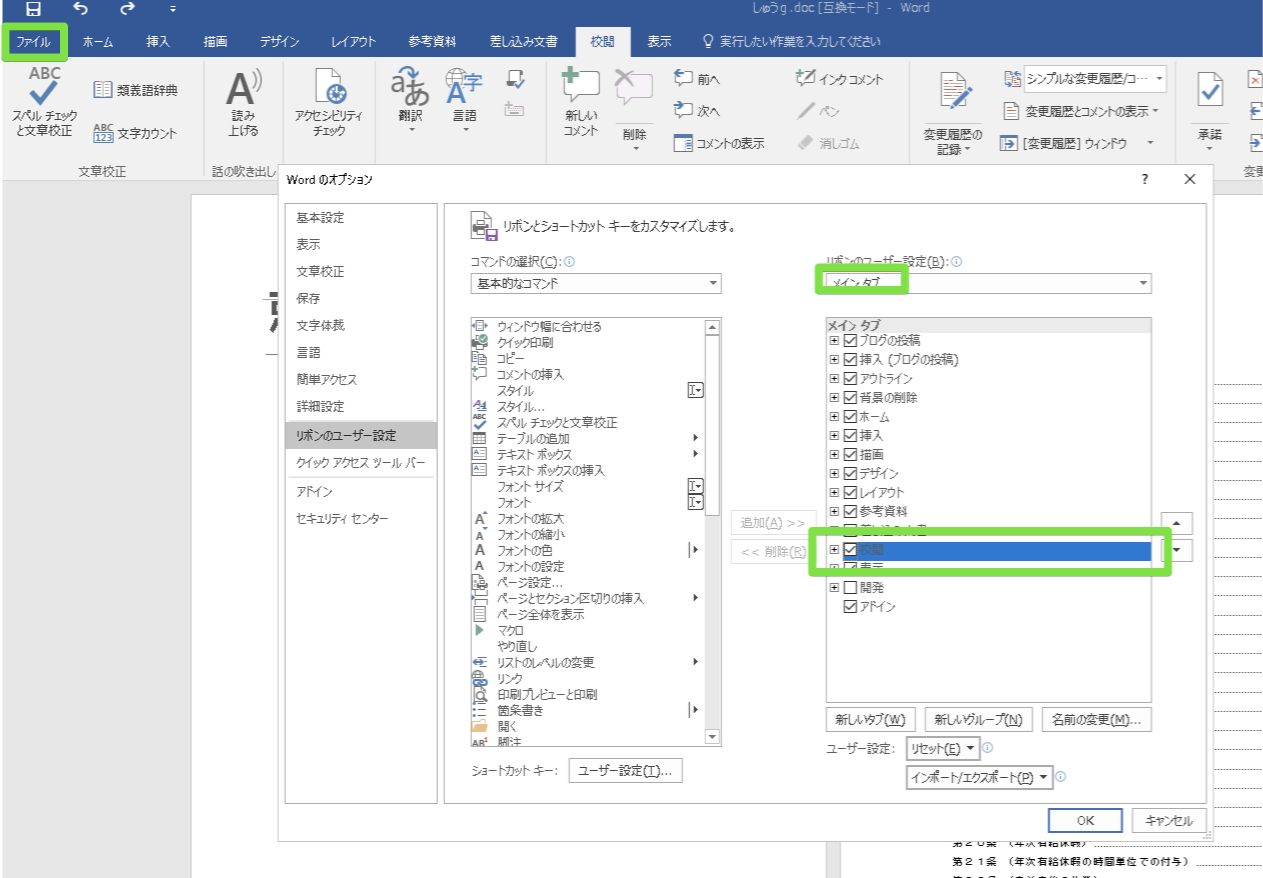Click the 新しいグループ button

pos(978,720)
